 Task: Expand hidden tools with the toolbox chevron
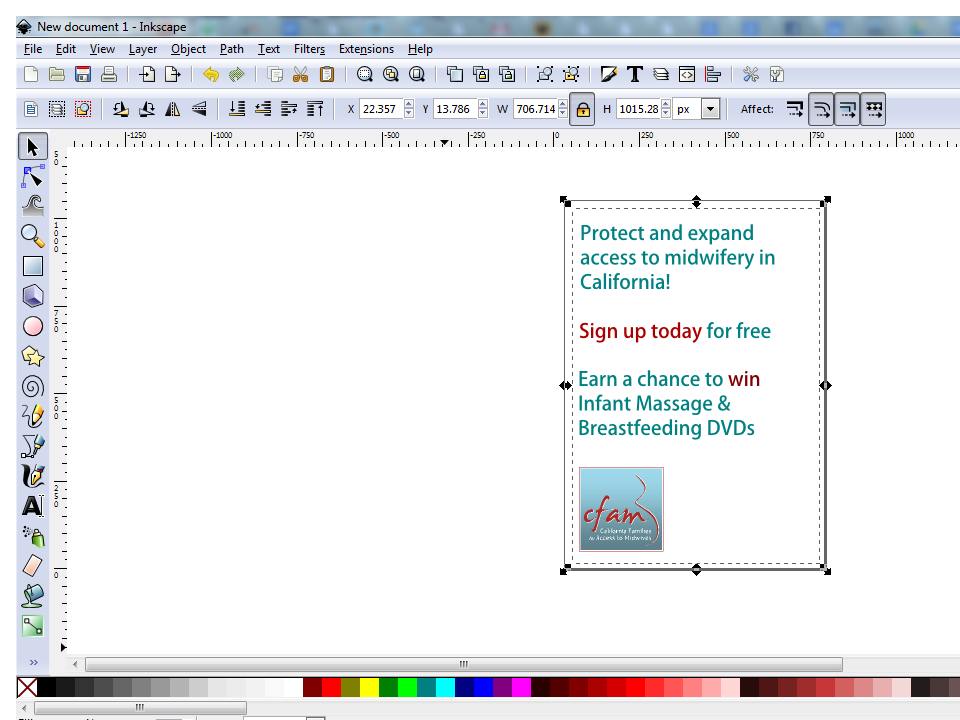pos(33,662)
